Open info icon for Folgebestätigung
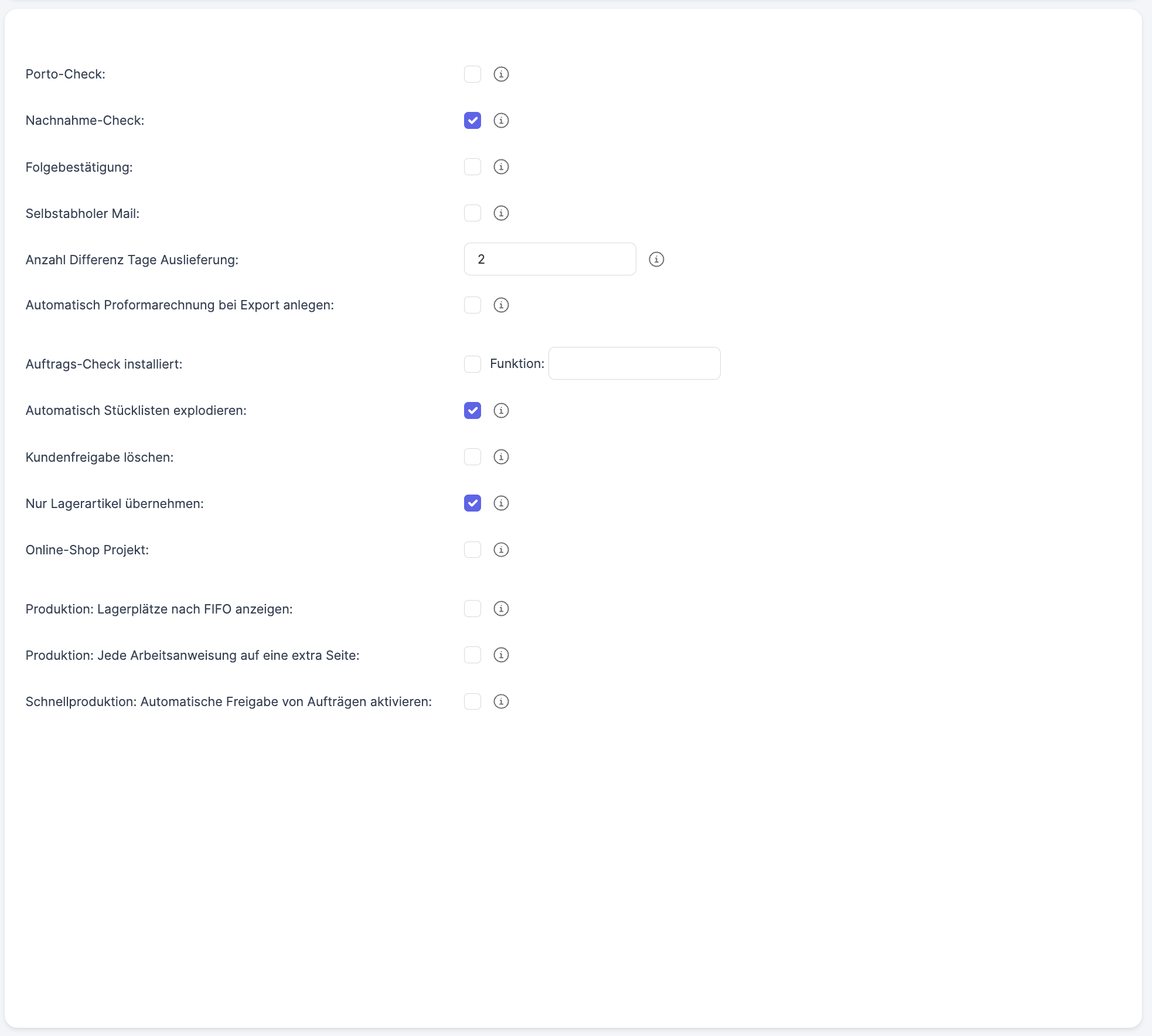 (x=501, y=167)
